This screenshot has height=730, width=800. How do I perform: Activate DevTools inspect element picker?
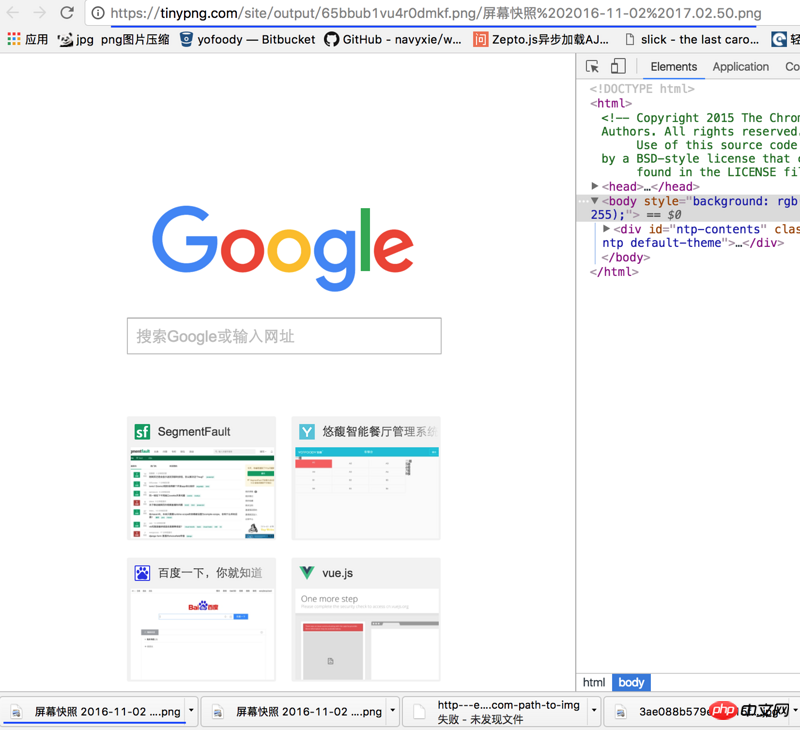coord(592,66)
